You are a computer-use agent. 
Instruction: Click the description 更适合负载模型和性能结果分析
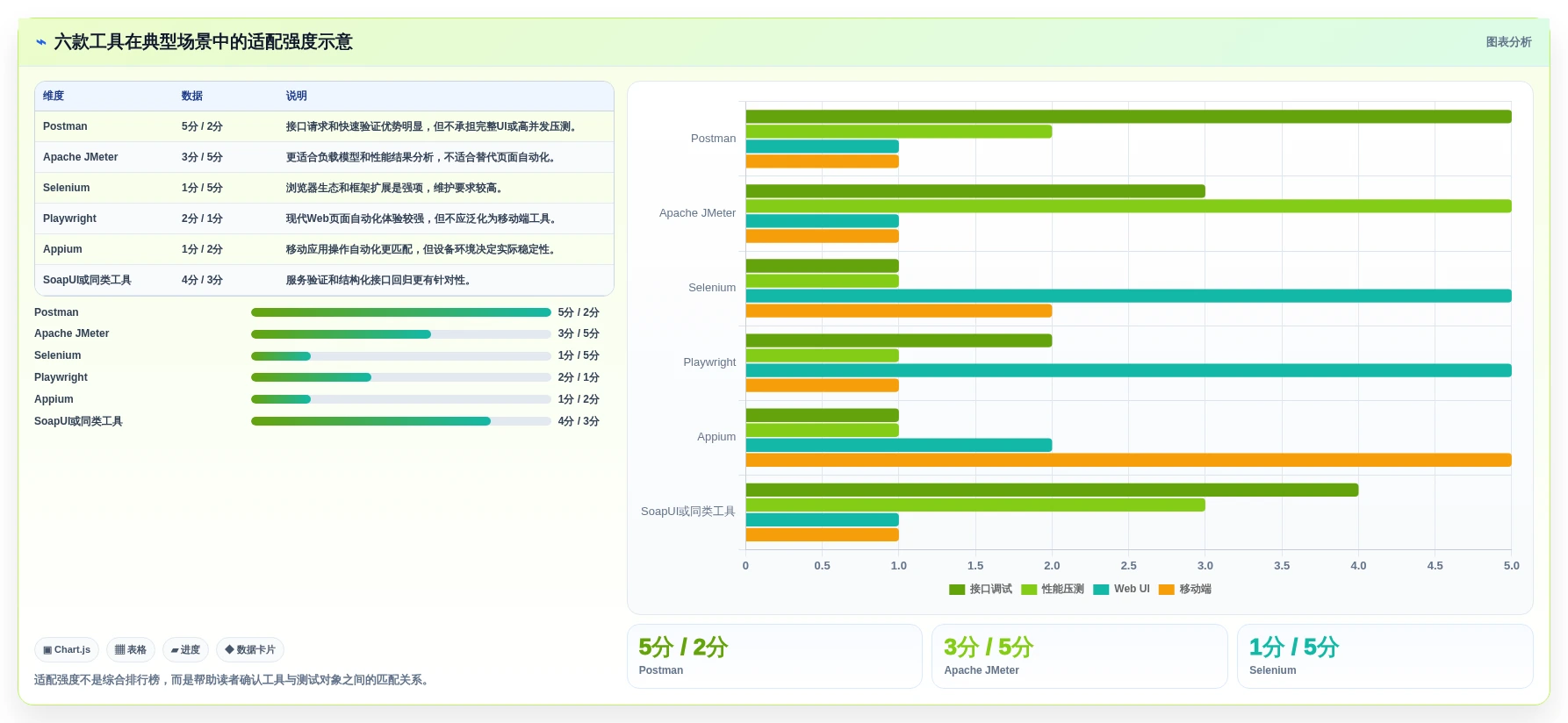pyautogui.click(x=422, y=157)
